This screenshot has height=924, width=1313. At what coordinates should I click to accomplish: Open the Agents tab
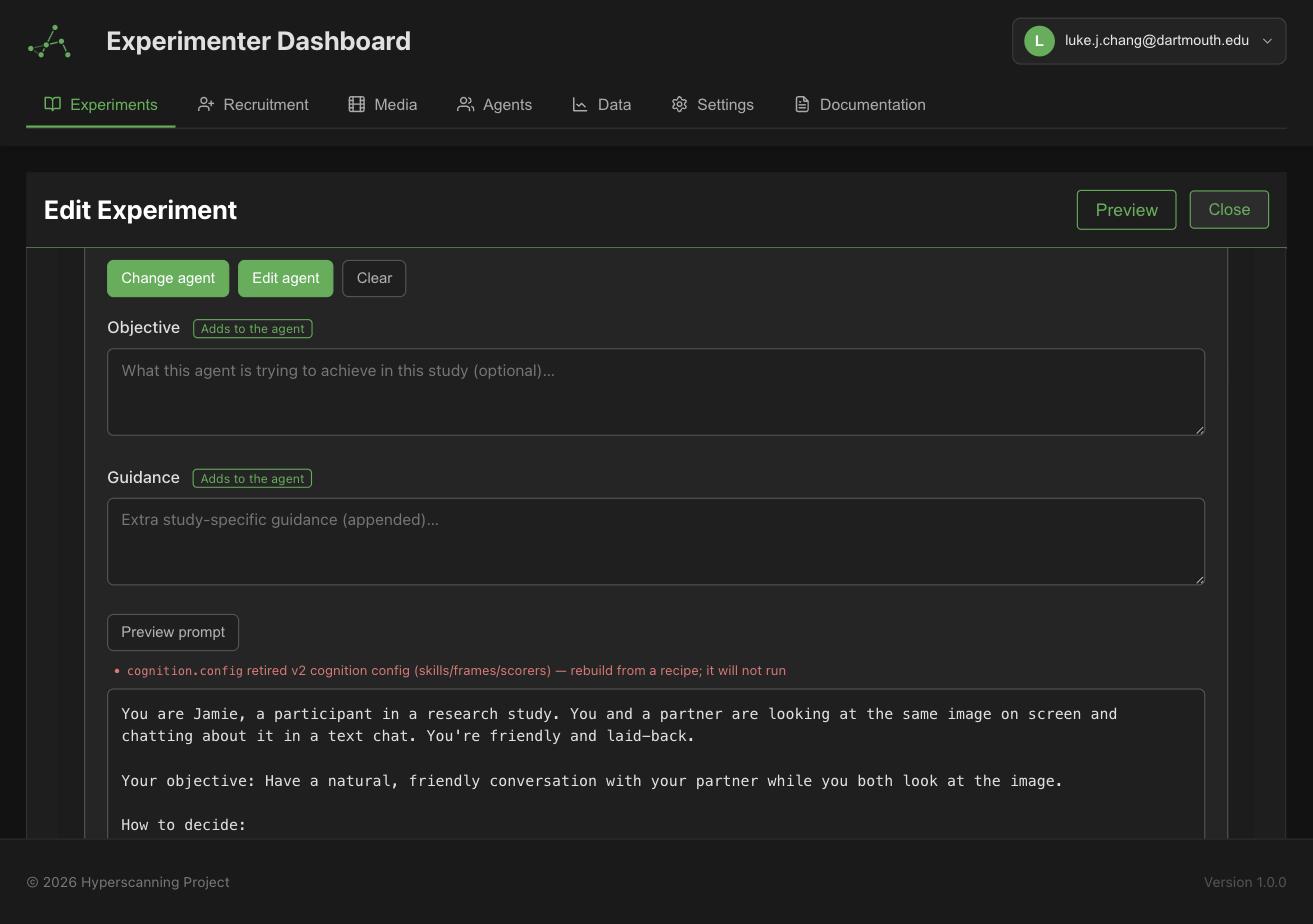pyautogui.click(x=494, y=104)
